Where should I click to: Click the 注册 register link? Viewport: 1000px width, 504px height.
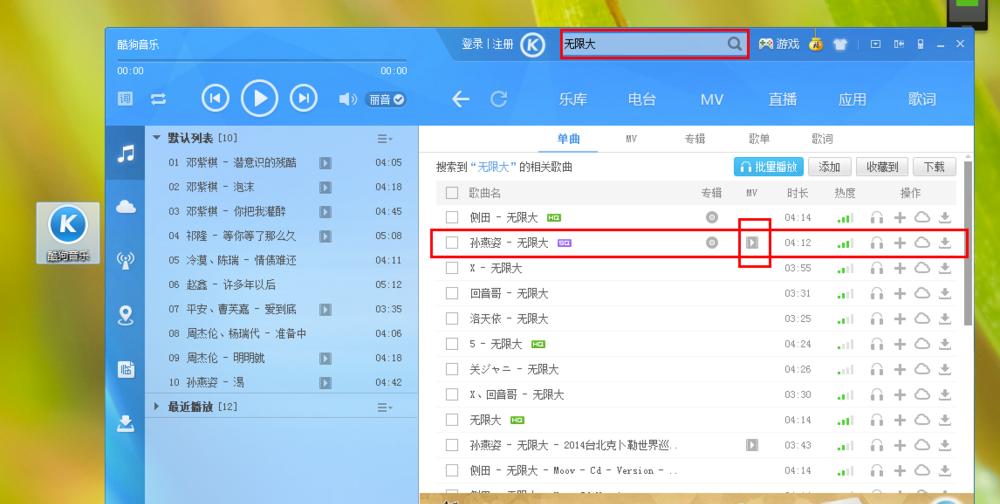(503, 44)
